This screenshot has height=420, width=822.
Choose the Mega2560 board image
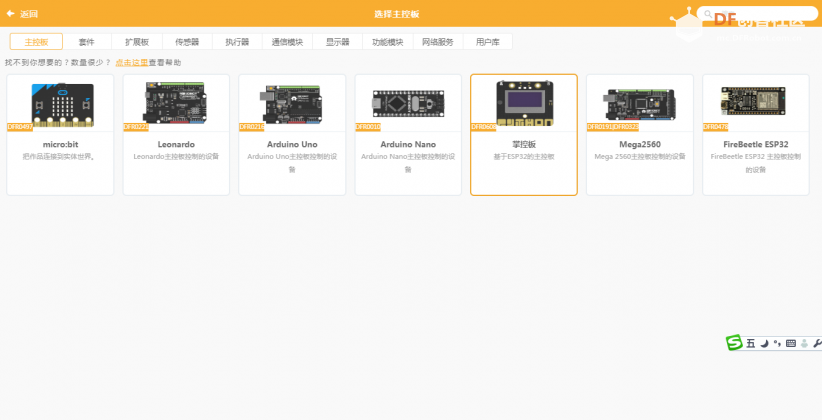640,104
